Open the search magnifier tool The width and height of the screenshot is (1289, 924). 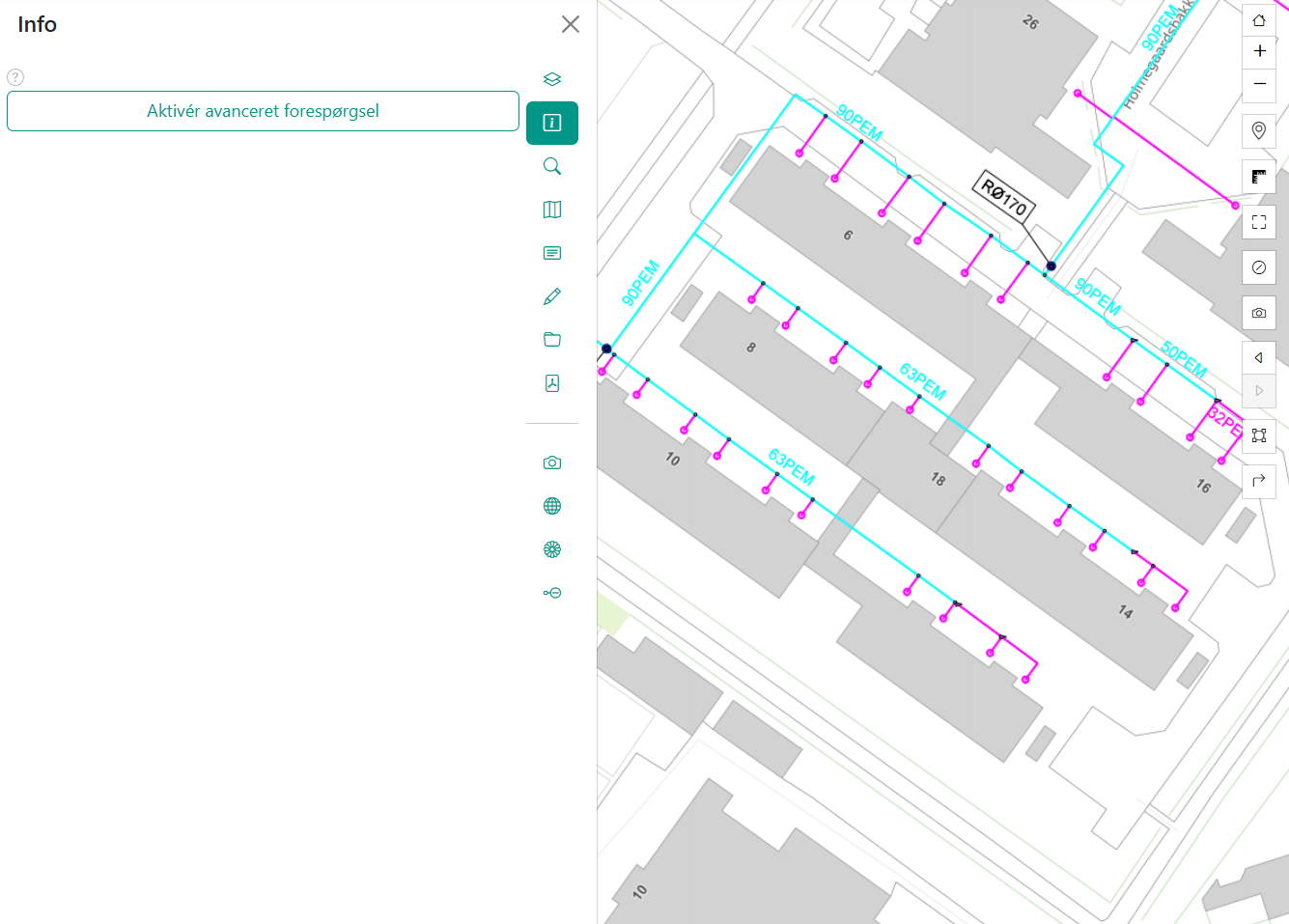pos(552,166)
